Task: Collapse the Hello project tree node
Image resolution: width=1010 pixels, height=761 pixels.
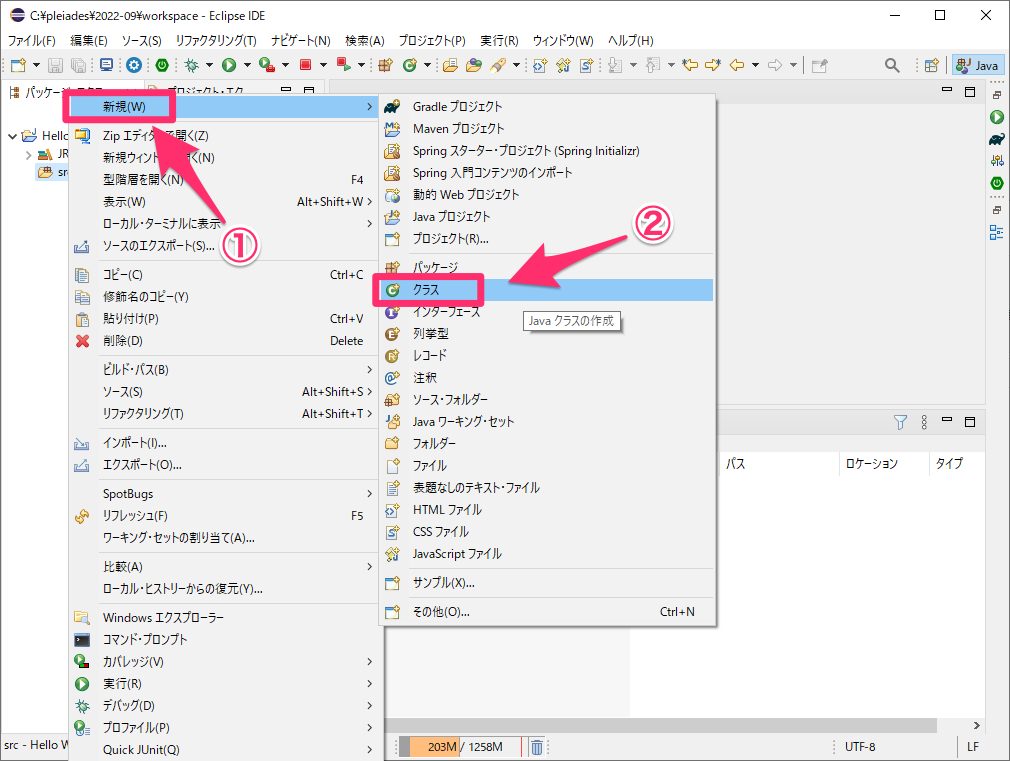Action: coord(12,136)
